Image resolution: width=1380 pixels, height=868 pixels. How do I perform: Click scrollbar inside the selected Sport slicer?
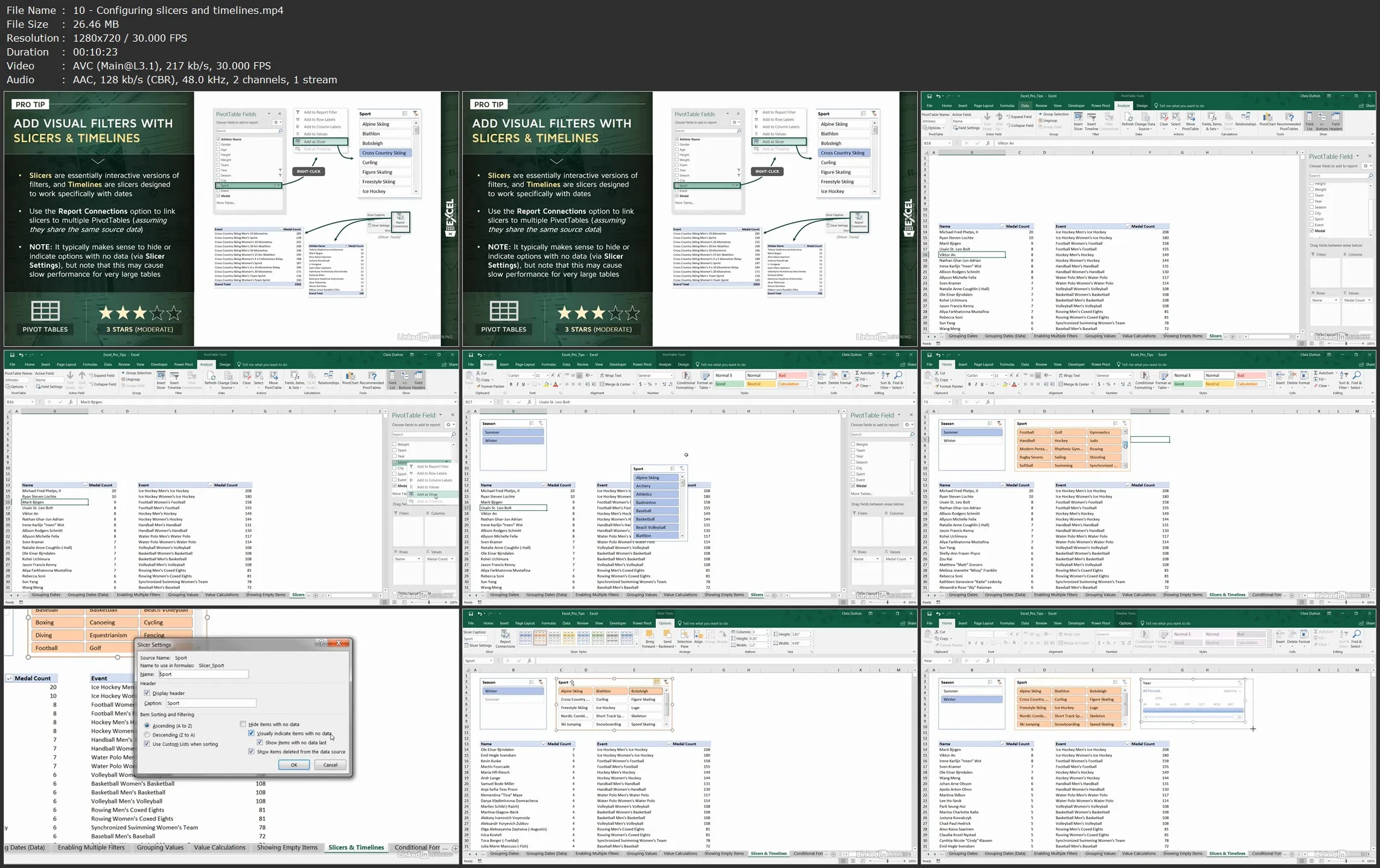667,708
